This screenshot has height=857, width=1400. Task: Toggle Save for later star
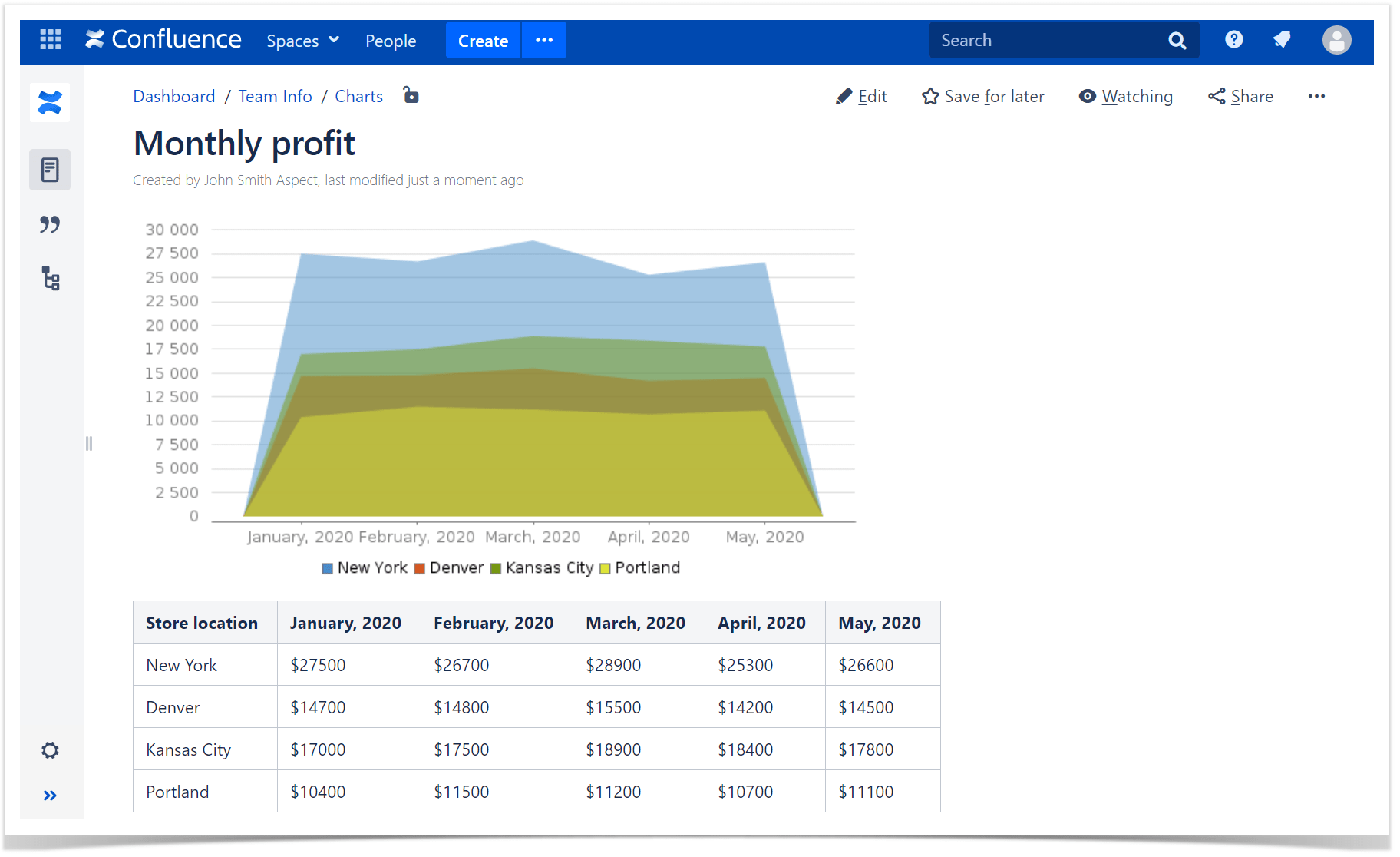983,96
